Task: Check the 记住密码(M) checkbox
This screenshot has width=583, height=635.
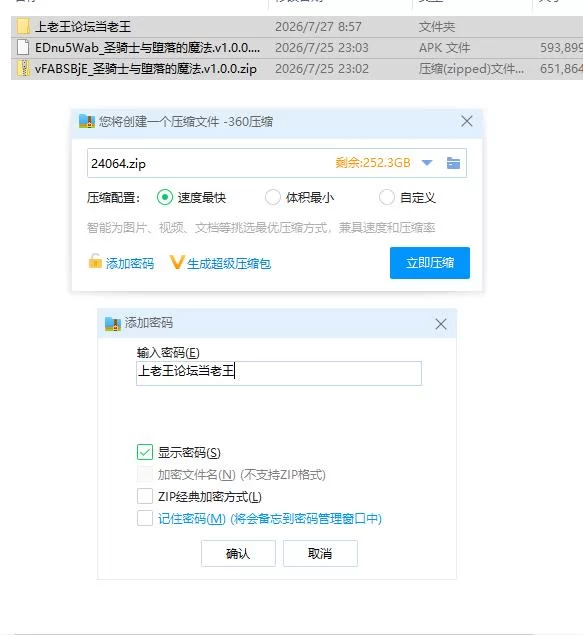Action: [x=145, y=518]
